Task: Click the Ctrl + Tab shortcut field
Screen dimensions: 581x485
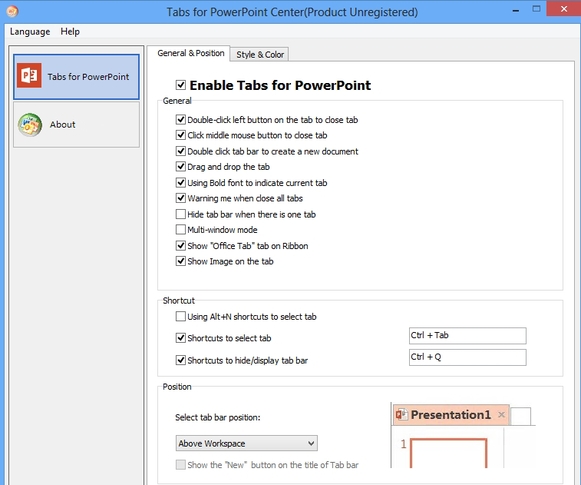Action: coord(468,335)
